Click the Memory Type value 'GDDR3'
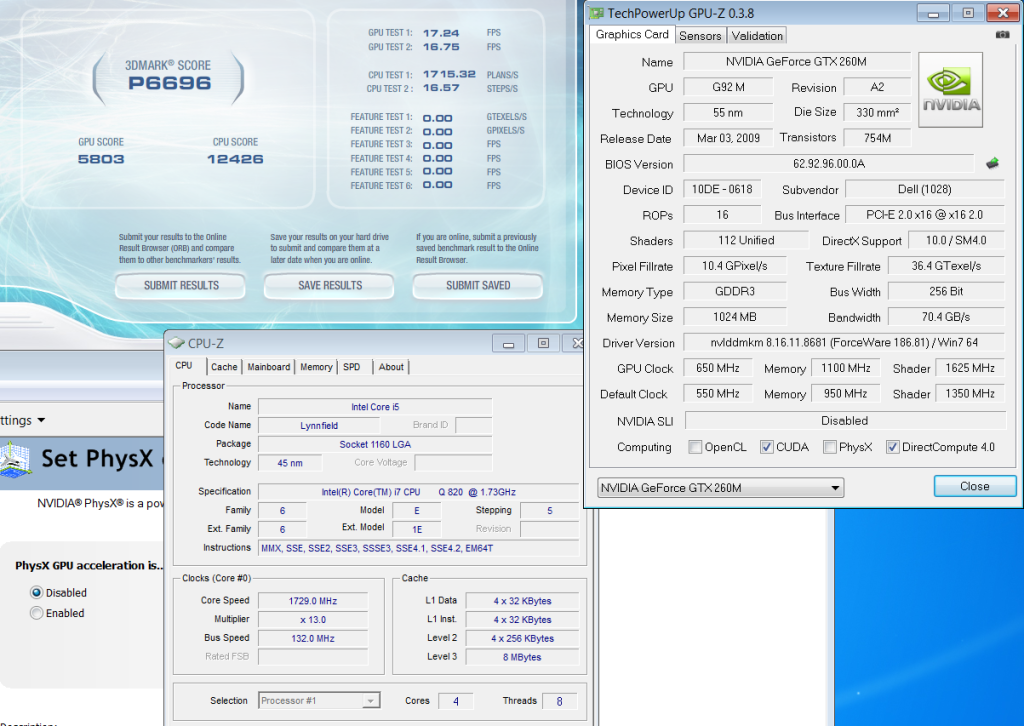 pyautogui.click(x=735, y=291)
